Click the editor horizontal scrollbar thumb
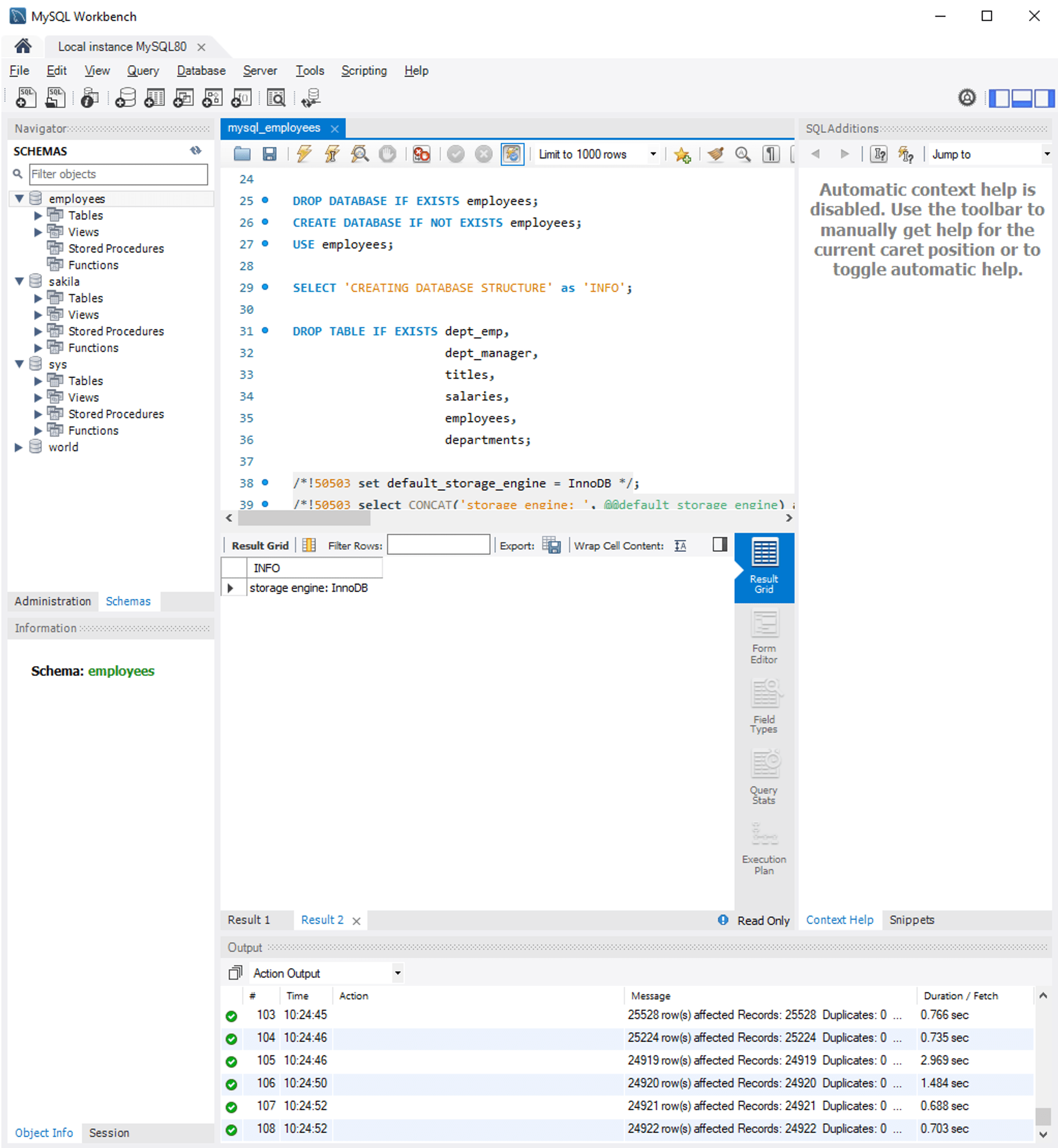Image resolution: width=1058 pixels, height=1148 pixels. pyautogui.click(x=304, y=518)
